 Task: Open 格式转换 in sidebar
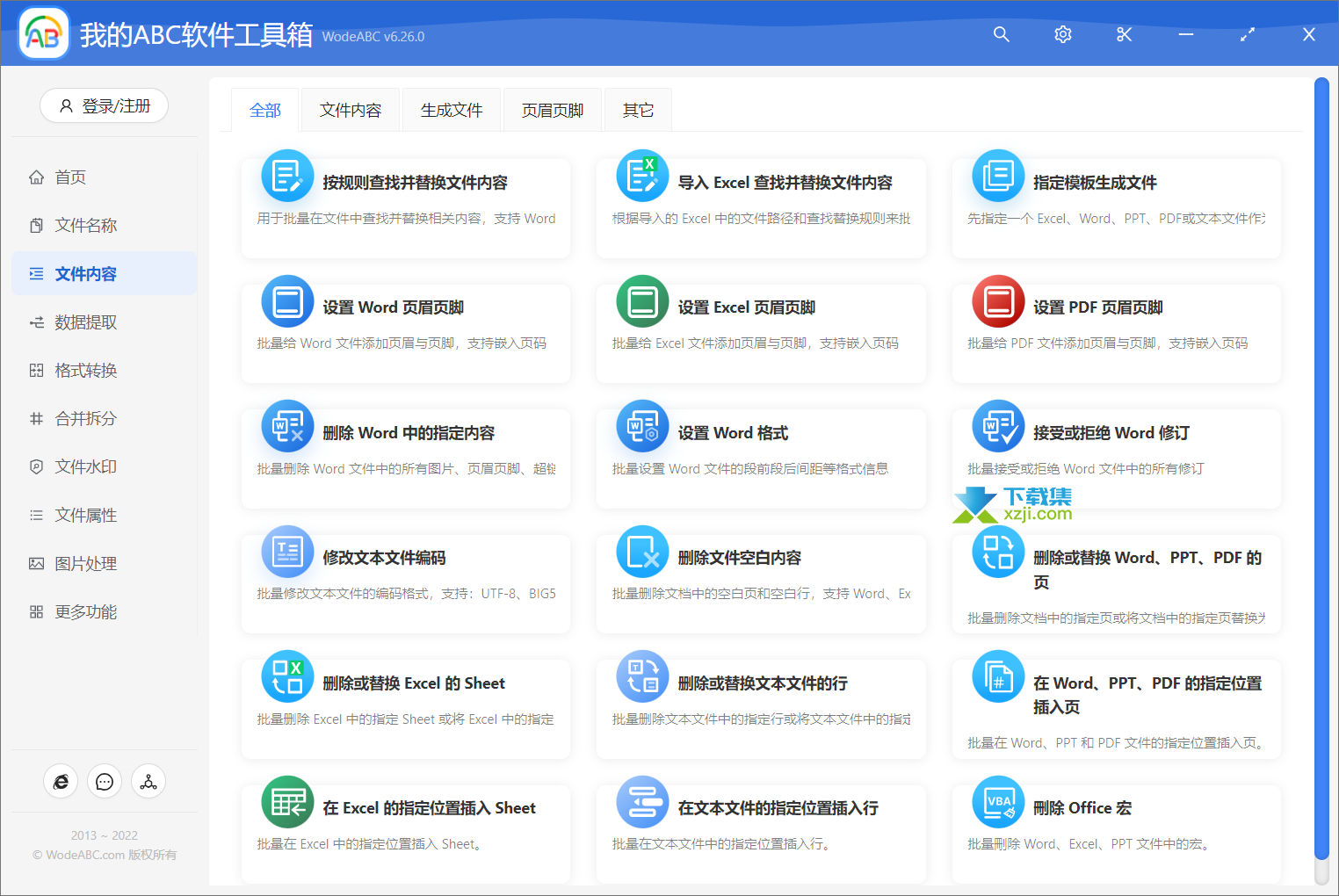click(104, 371)
